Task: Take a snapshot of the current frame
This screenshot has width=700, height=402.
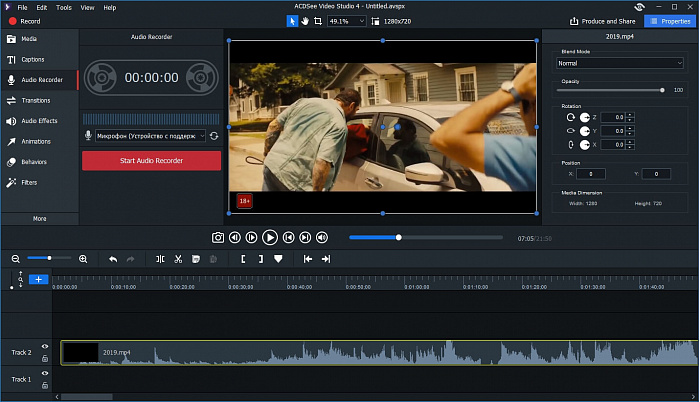Action: pyautogui.click(x=218, y=238)
